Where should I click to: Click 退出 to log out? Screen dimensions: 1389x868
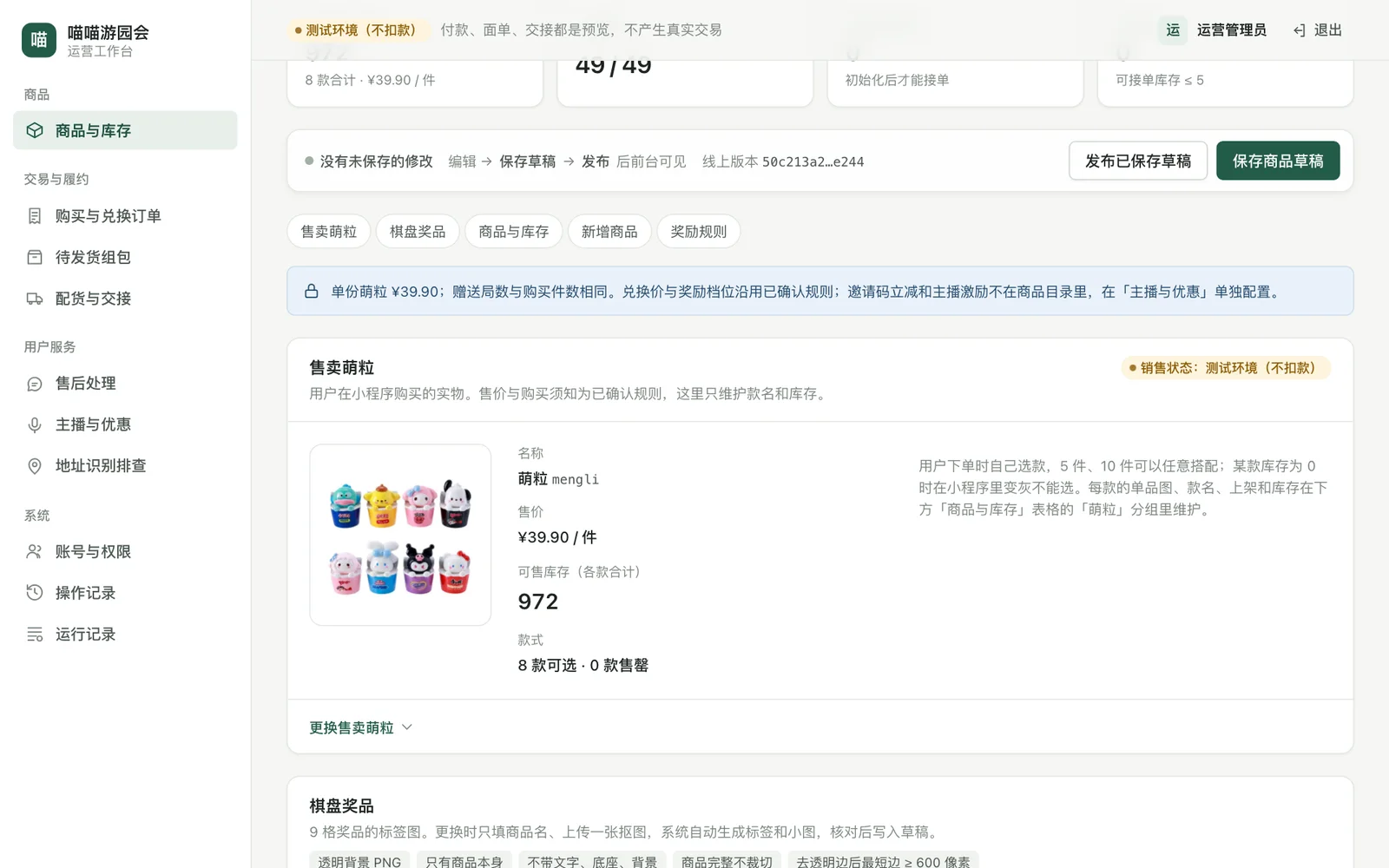(x=1318, y=30)
